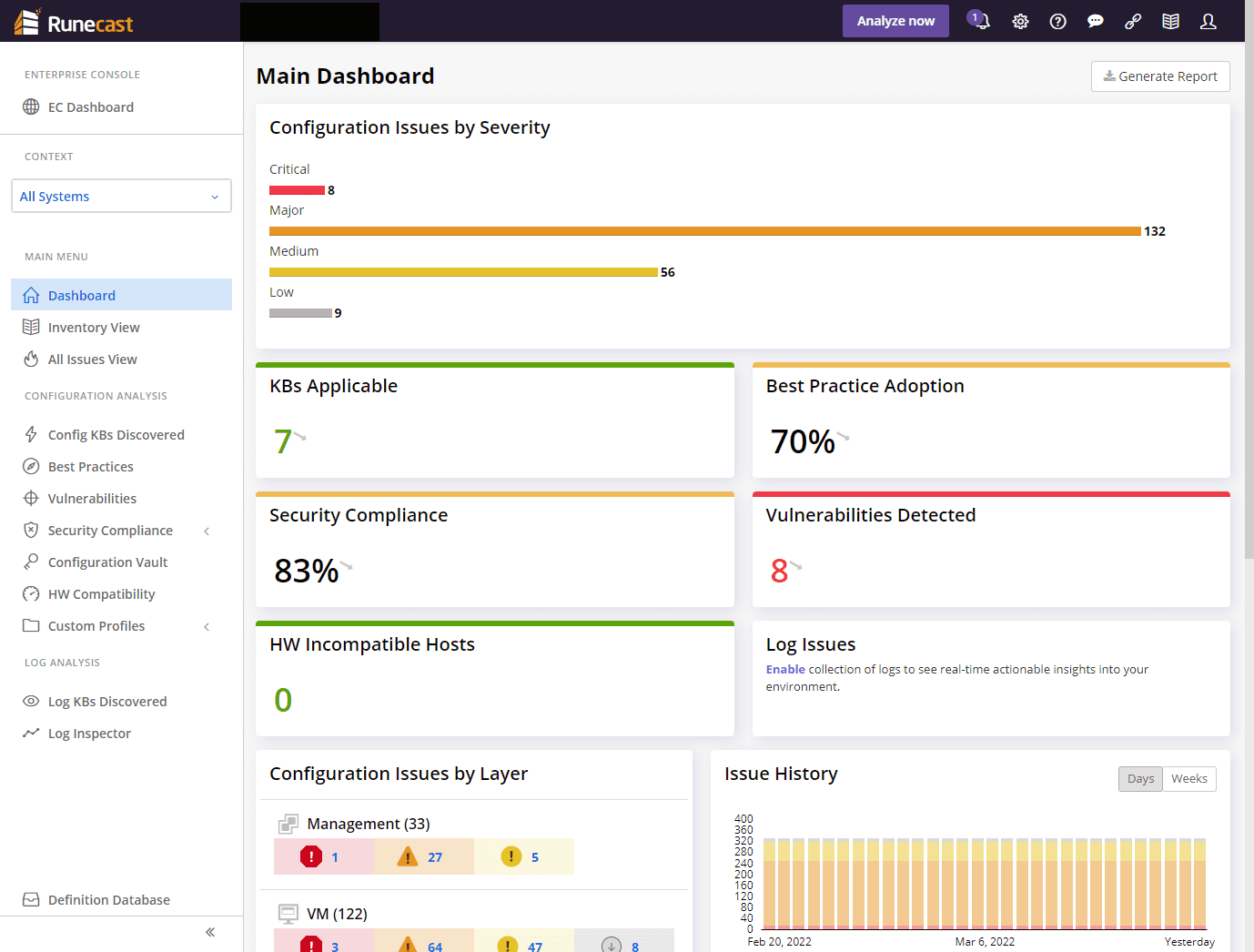Image resolution: width=1254 pixels, height=952 pixels.
Task: Click the orange Major severity bar
Action: point(704,231)
